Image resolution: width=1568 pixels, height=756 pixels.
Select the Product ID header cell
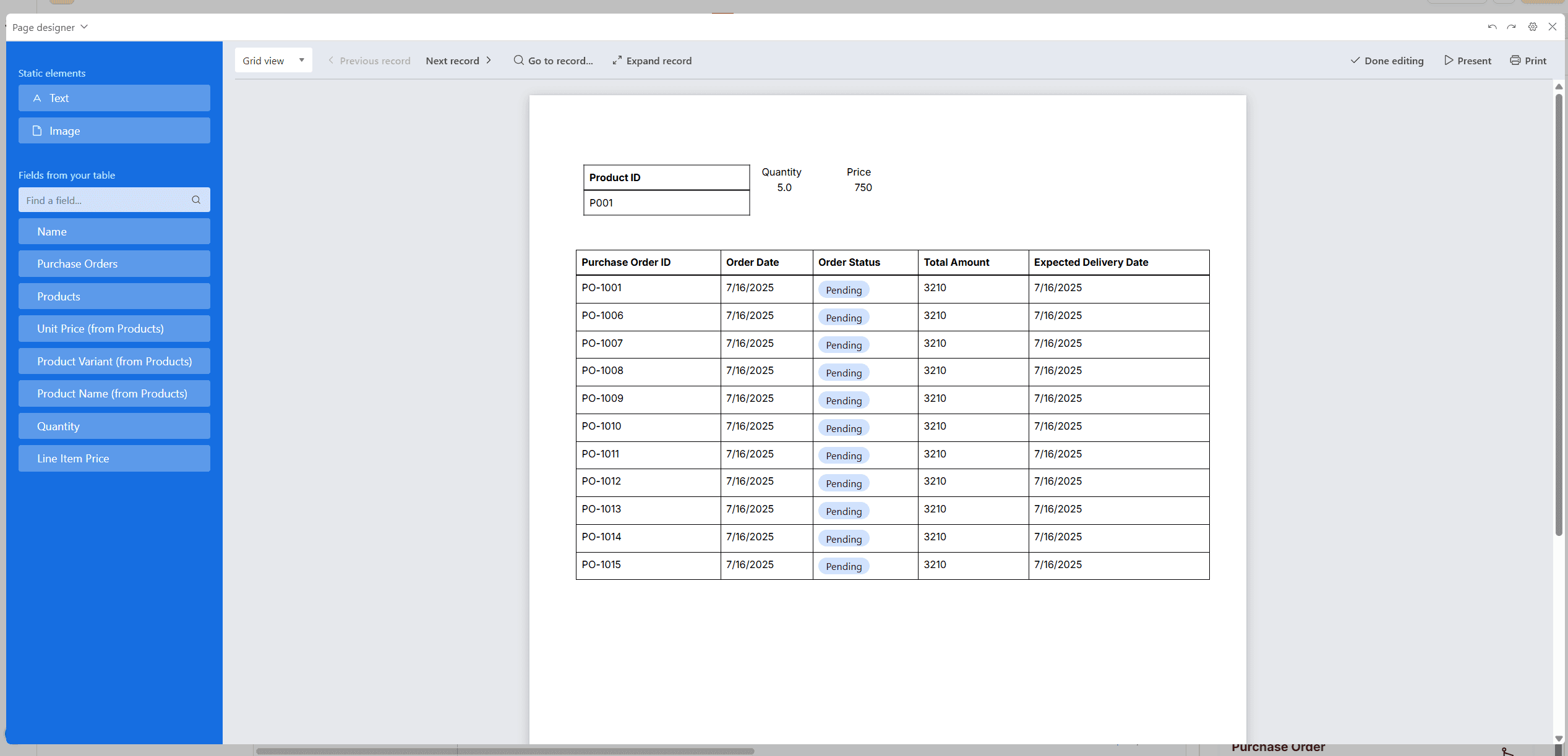tap(666, 177)
